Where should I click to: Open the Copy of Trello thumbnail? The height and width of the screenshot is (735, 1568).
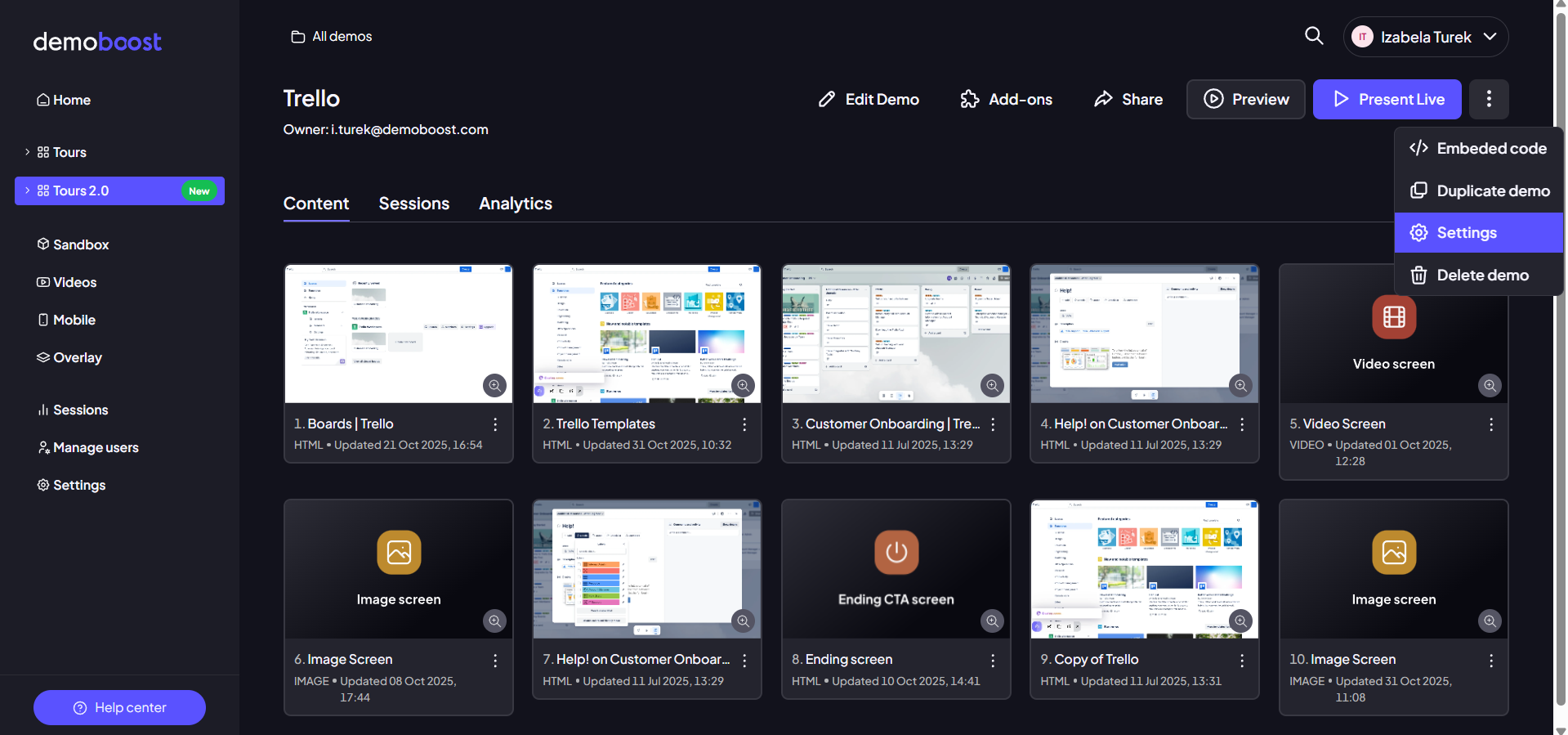[1145, 569]
